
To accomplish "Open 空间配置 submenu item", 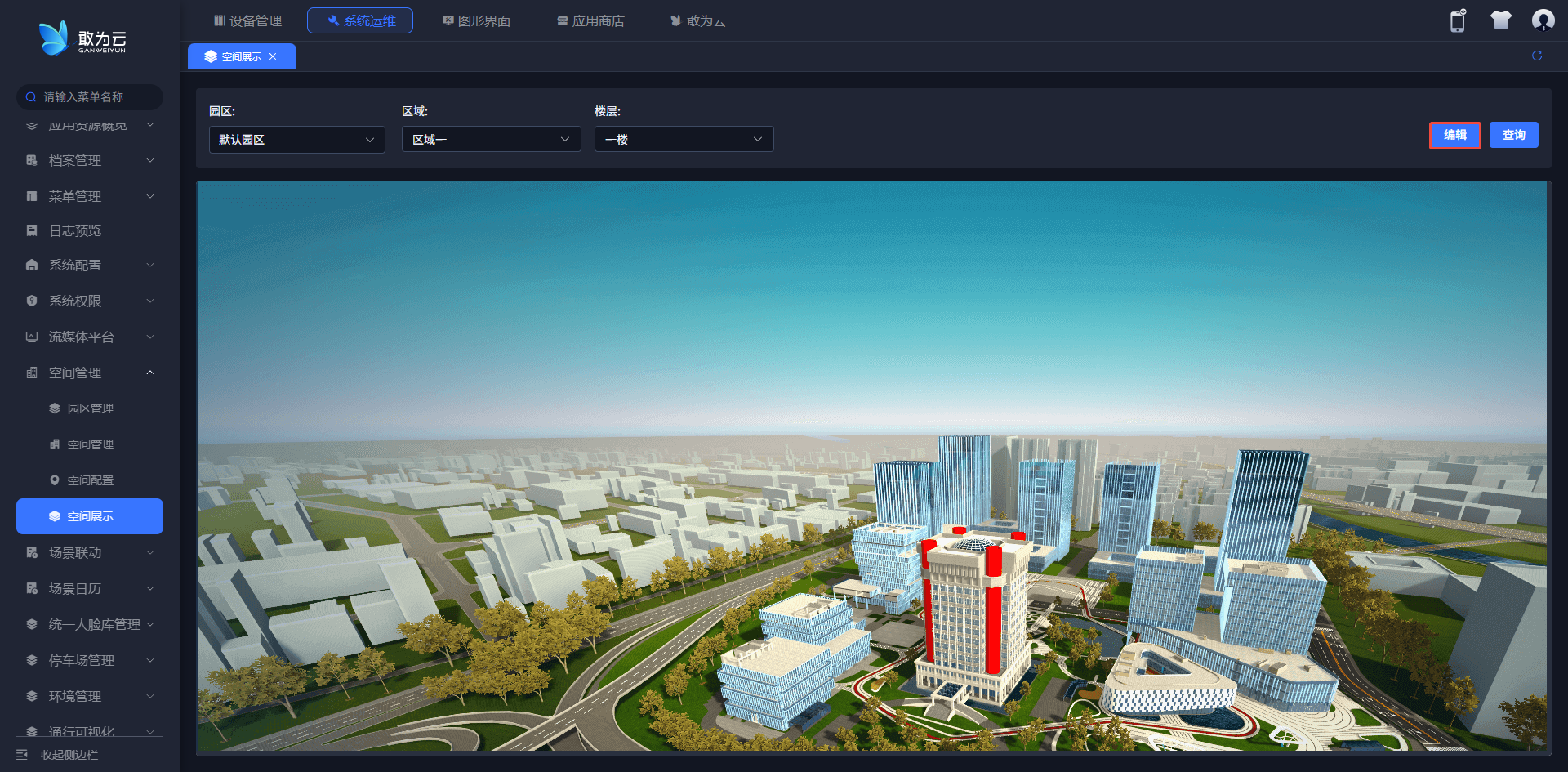I will point(90,480).
